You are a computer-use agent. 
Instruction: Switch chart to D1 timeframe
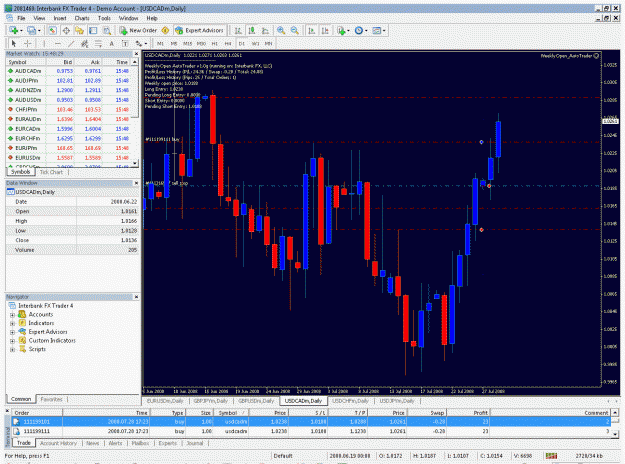click(242, 43)
